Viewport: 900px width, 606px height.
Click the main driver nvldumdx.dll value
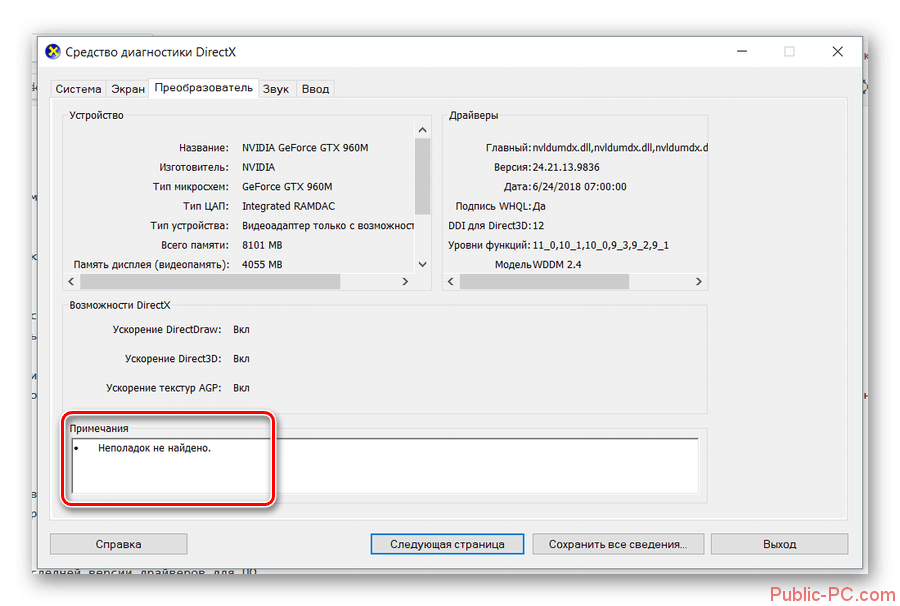(x=620, y=147)
